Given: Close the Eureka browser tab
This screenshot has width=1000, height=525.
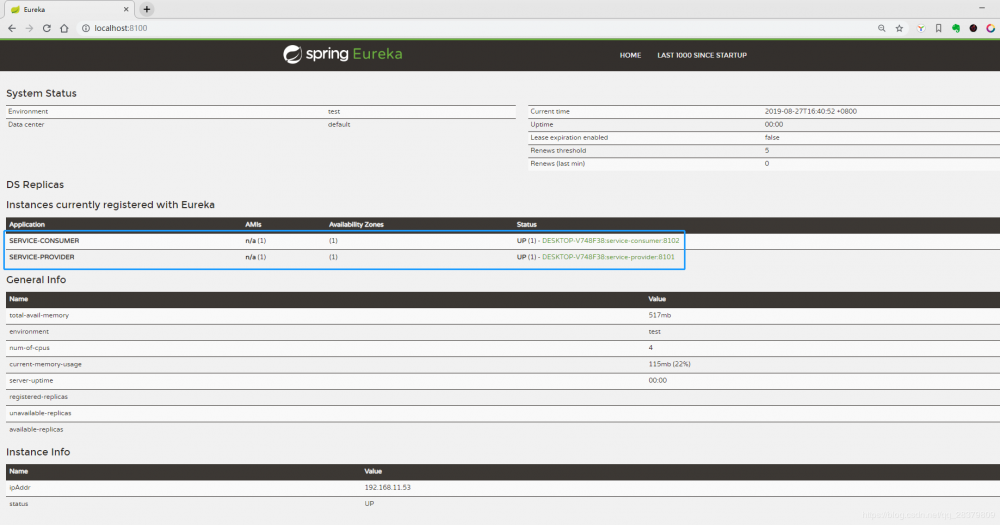Looking at the screenshot, I should (126, 10).
